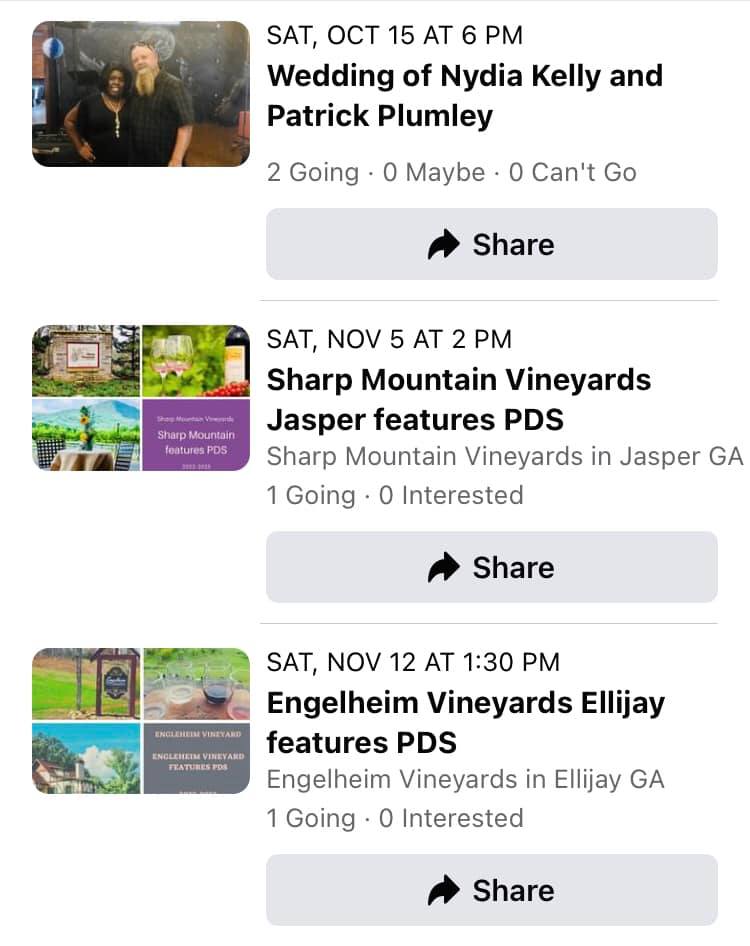Viewport: 750px width, 946px height.
Task: Open the Sharp Mountain Vineyards collage thumbnail
Action: [141, 397]
